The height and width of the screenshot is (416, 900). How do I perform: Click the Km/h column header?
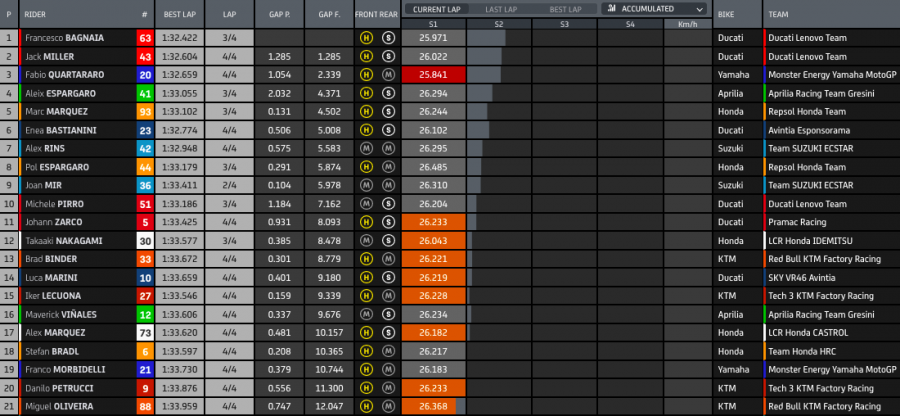coord(688,23)
